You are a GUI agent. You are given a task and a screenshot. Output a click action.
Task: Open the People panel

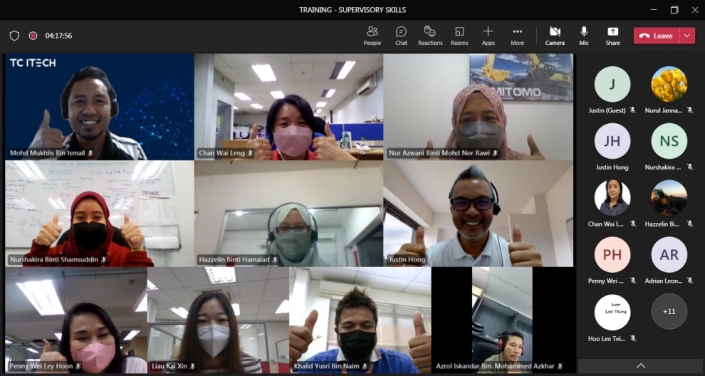(x=372, y=36)
